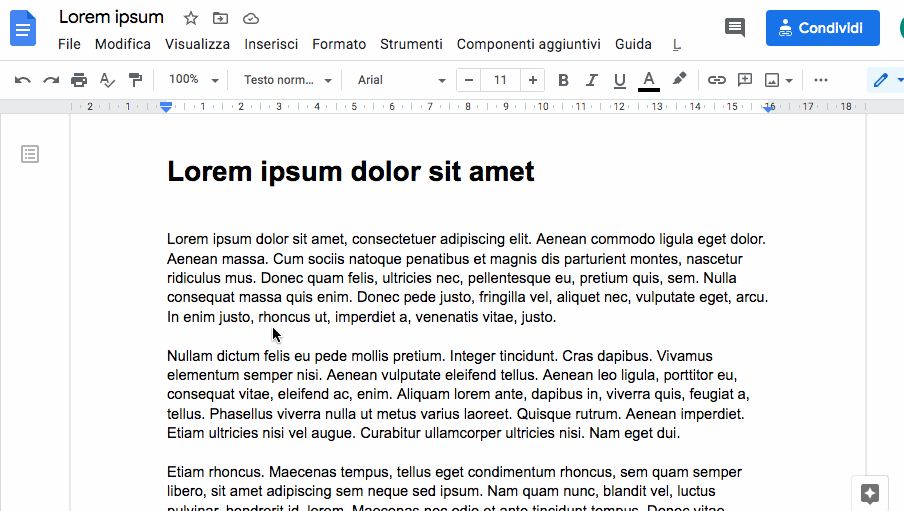904x511 pixels.
Task: Click paragraph starting Nullam dictum felis
Action: point(458,394)
